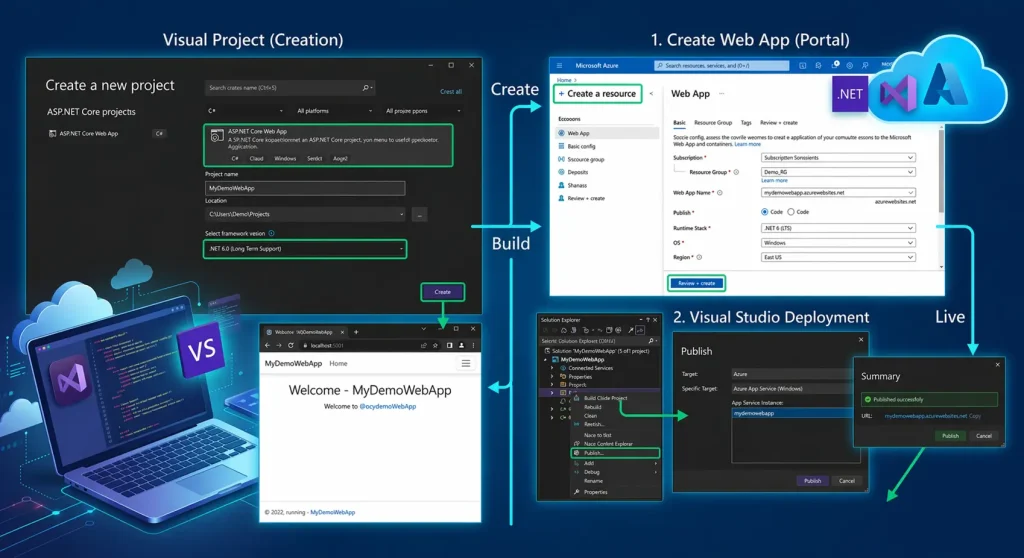The height and width of the screenshot is (558, 1024).
Task: Open the Resource Group dropdown Demo_RG
Action: pyautogui.click(x=838, y=172)
